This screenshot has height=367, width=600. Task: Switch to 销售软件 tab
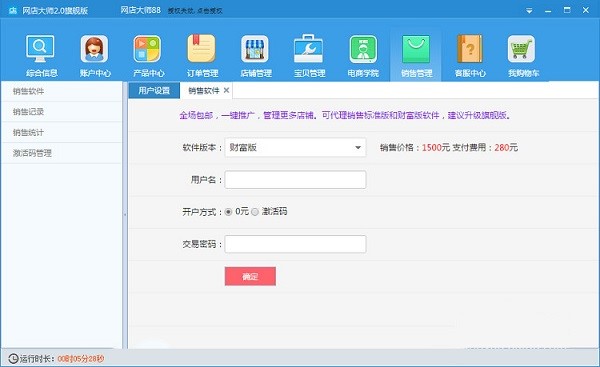tap(203, 90)
